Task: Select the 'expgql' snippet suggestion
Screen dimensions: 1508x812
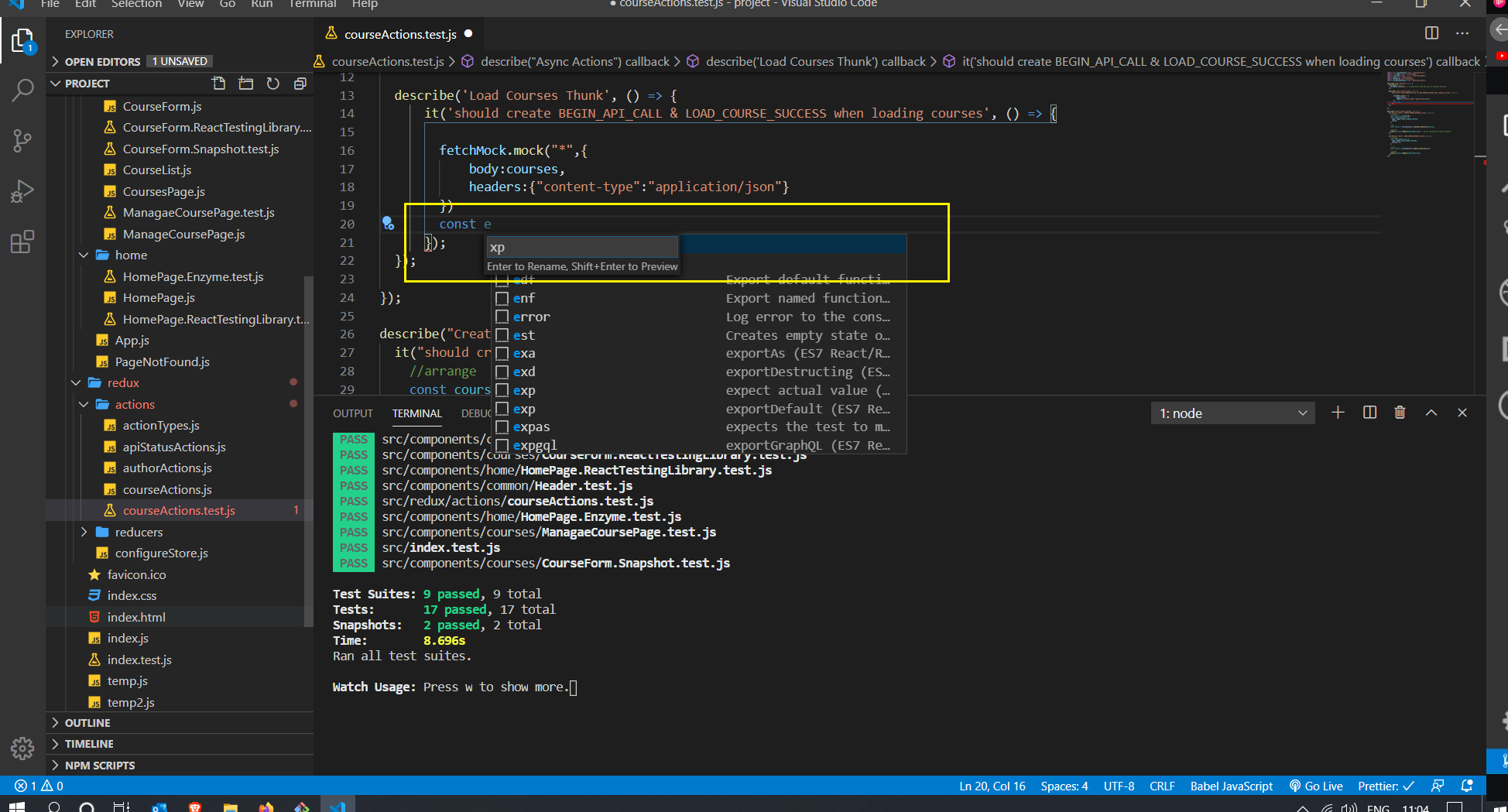Action: click(700, 445)
